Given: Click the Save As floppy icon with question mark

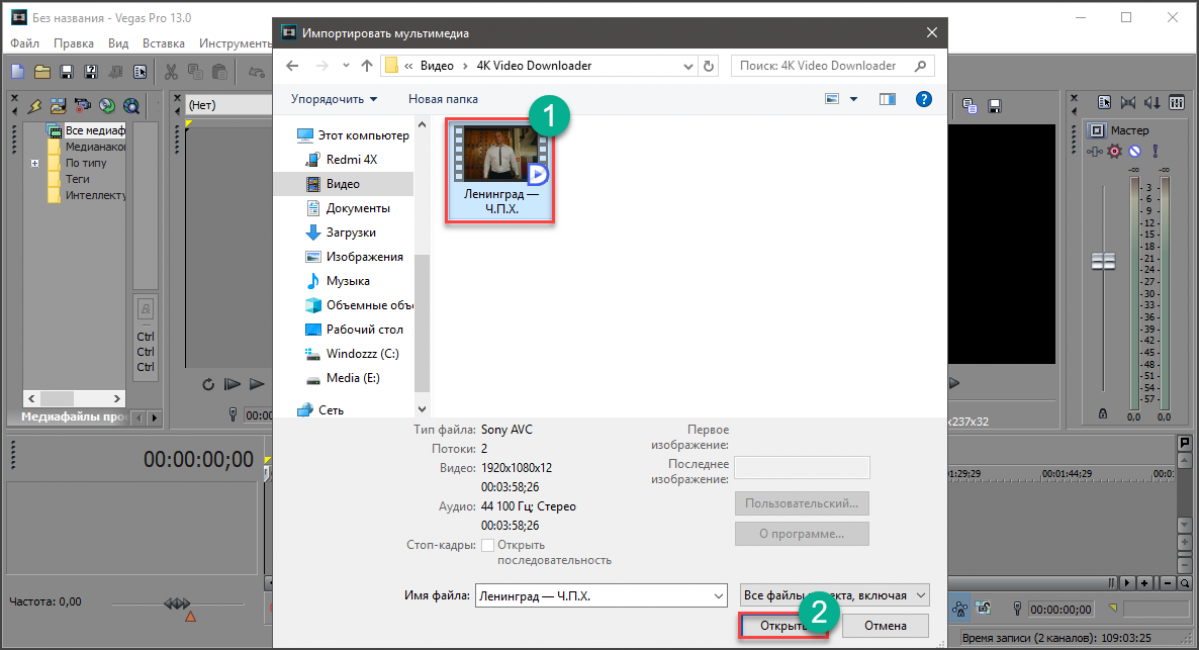Looking at the screenshot, I should (91, 72).
